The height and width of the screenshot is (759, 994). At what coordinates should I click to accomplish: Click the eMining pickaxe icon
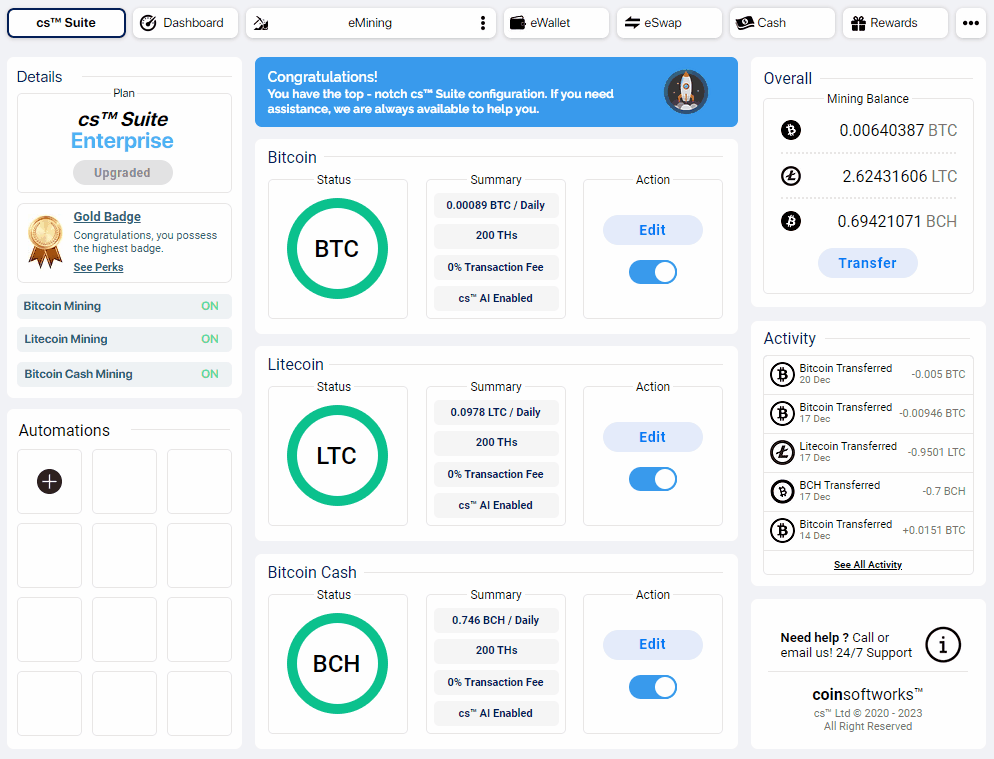261,23
